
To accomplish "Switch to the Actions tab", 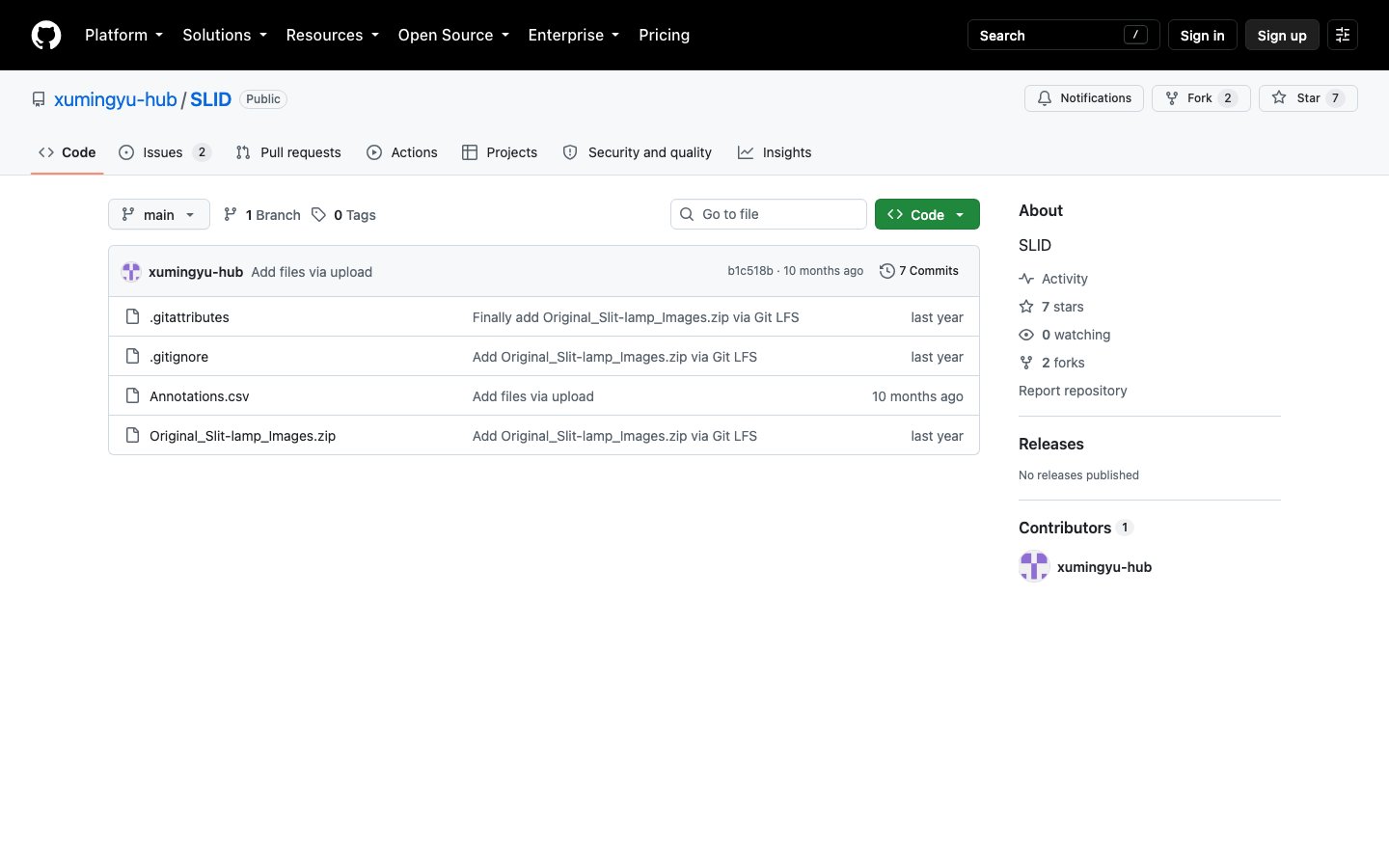I will 402,152.
